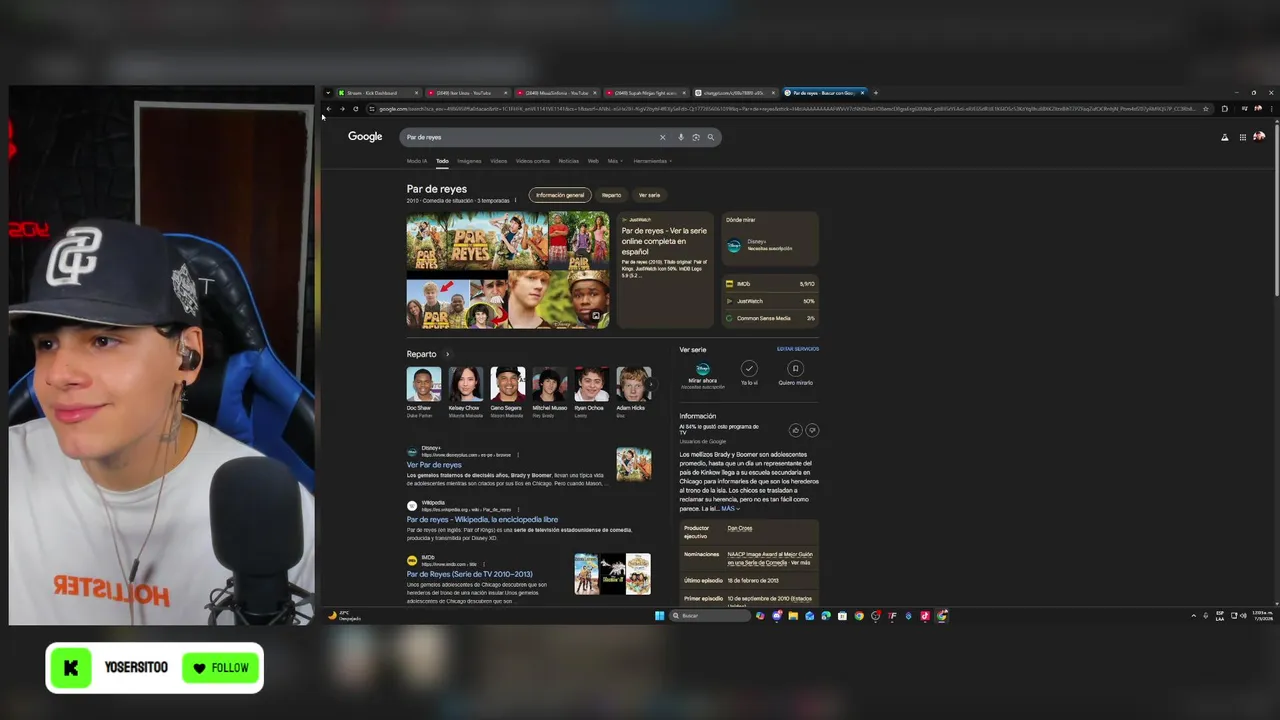Bookmark this page with star icon
This screenshot has height=720, width=1280.
1206,109
